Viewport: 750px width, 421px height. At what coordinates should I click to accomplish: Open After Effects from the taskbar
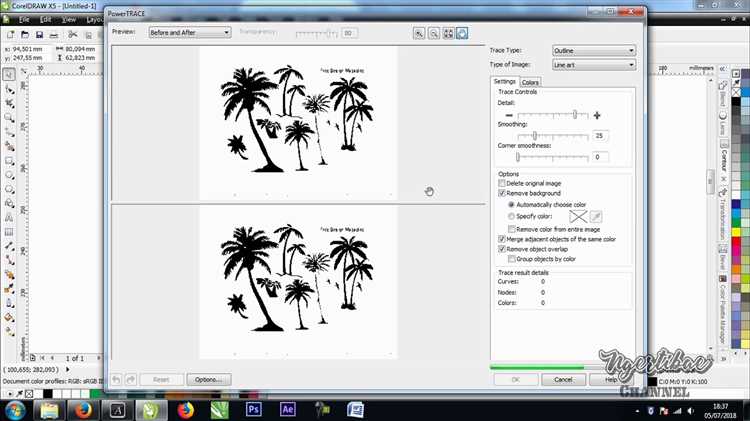pyautogui.click(x=287, y=410)
